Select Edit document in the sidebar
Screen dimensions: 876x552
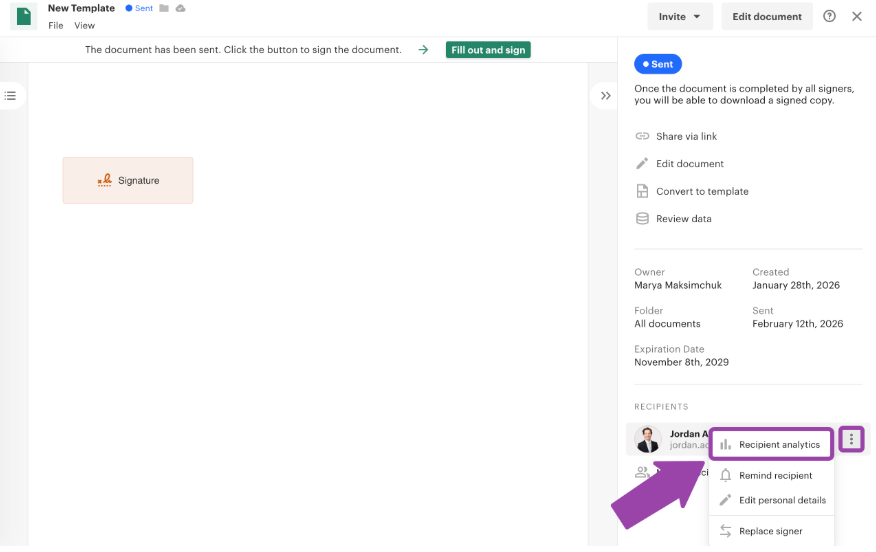(x=679, y=164)
